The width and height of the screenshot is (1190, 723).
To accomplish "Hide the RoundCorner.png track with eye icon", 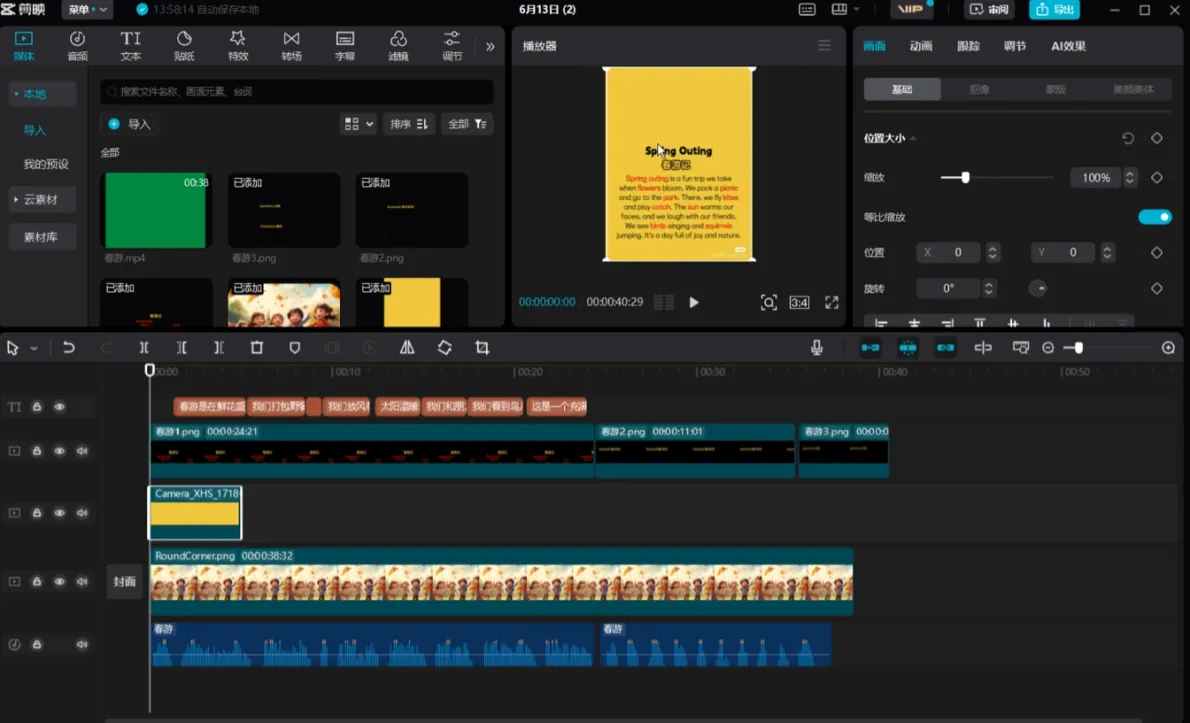I will click(x=59, y=581).
